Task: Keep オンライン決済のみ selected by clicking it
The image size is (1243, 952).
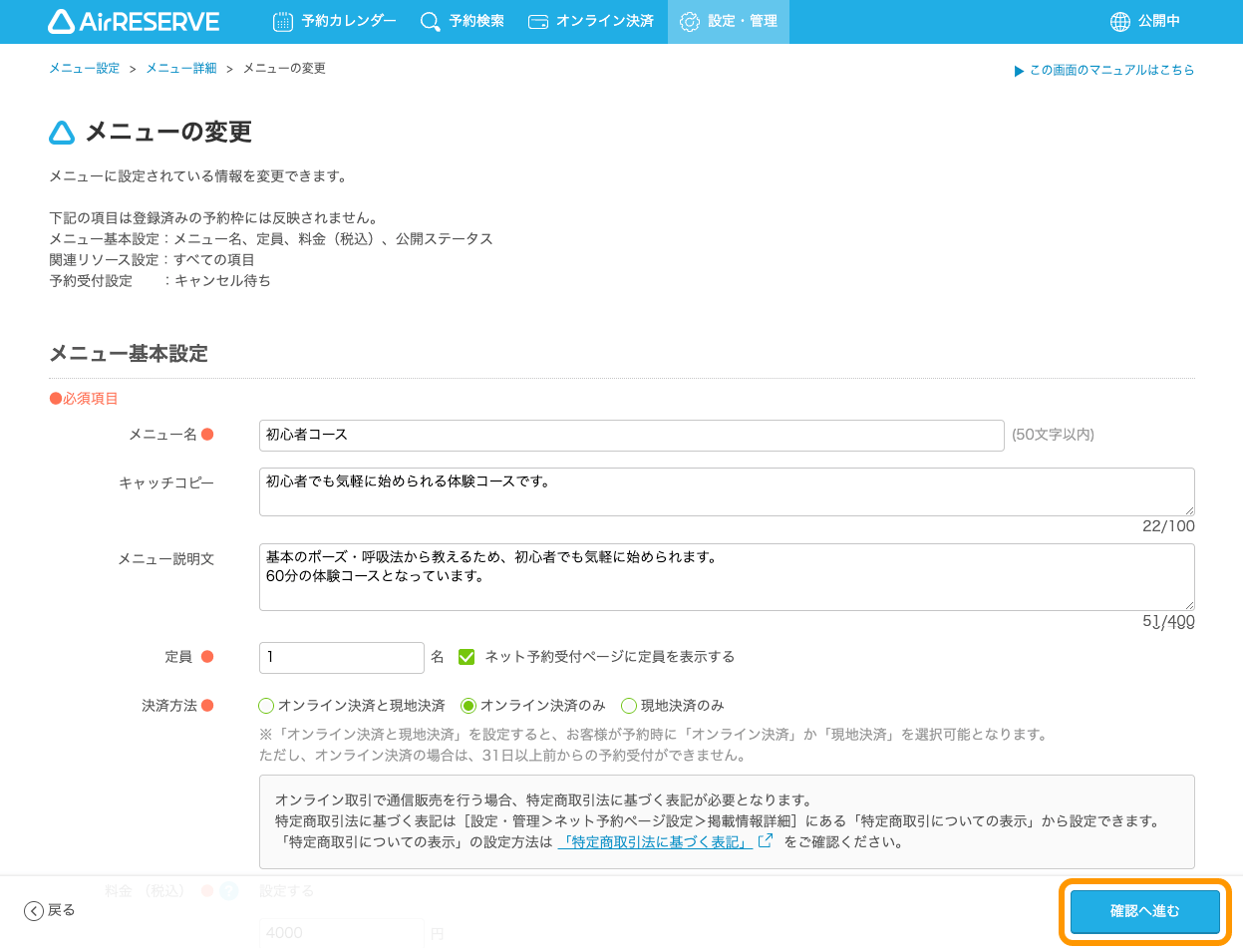Action: coord(468,705)
